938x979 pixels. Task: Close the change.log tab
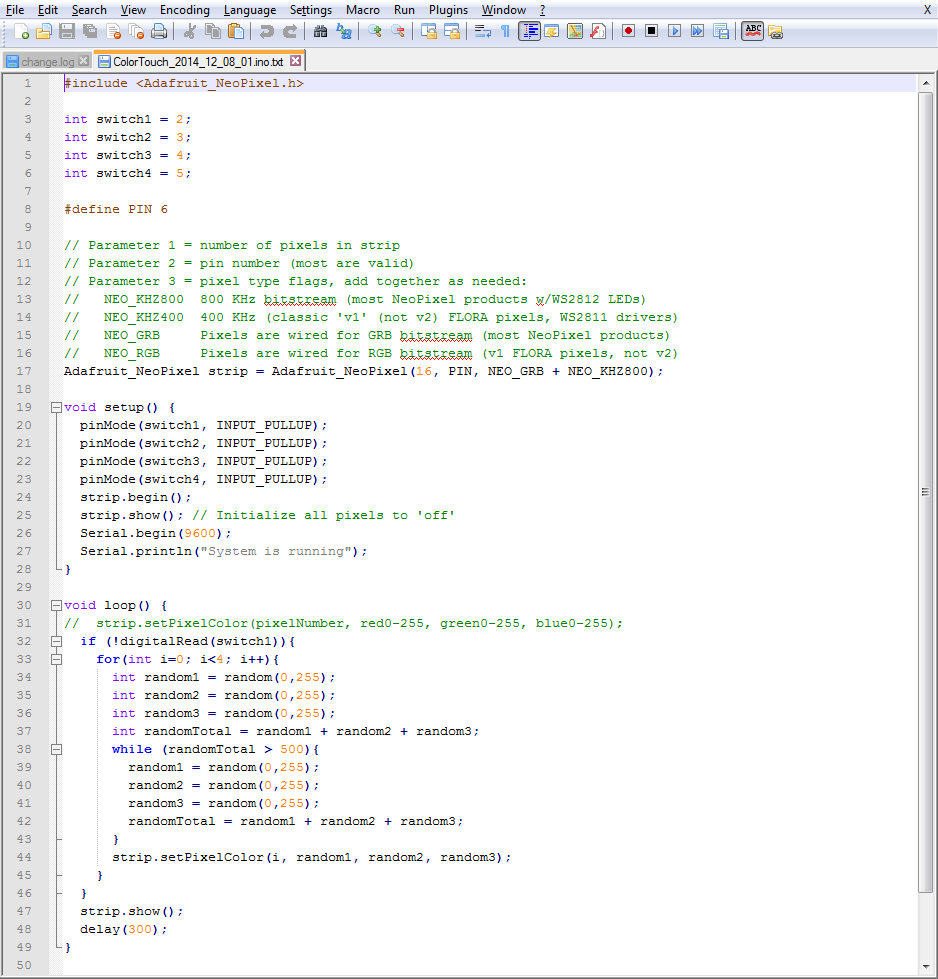point(83,61)
